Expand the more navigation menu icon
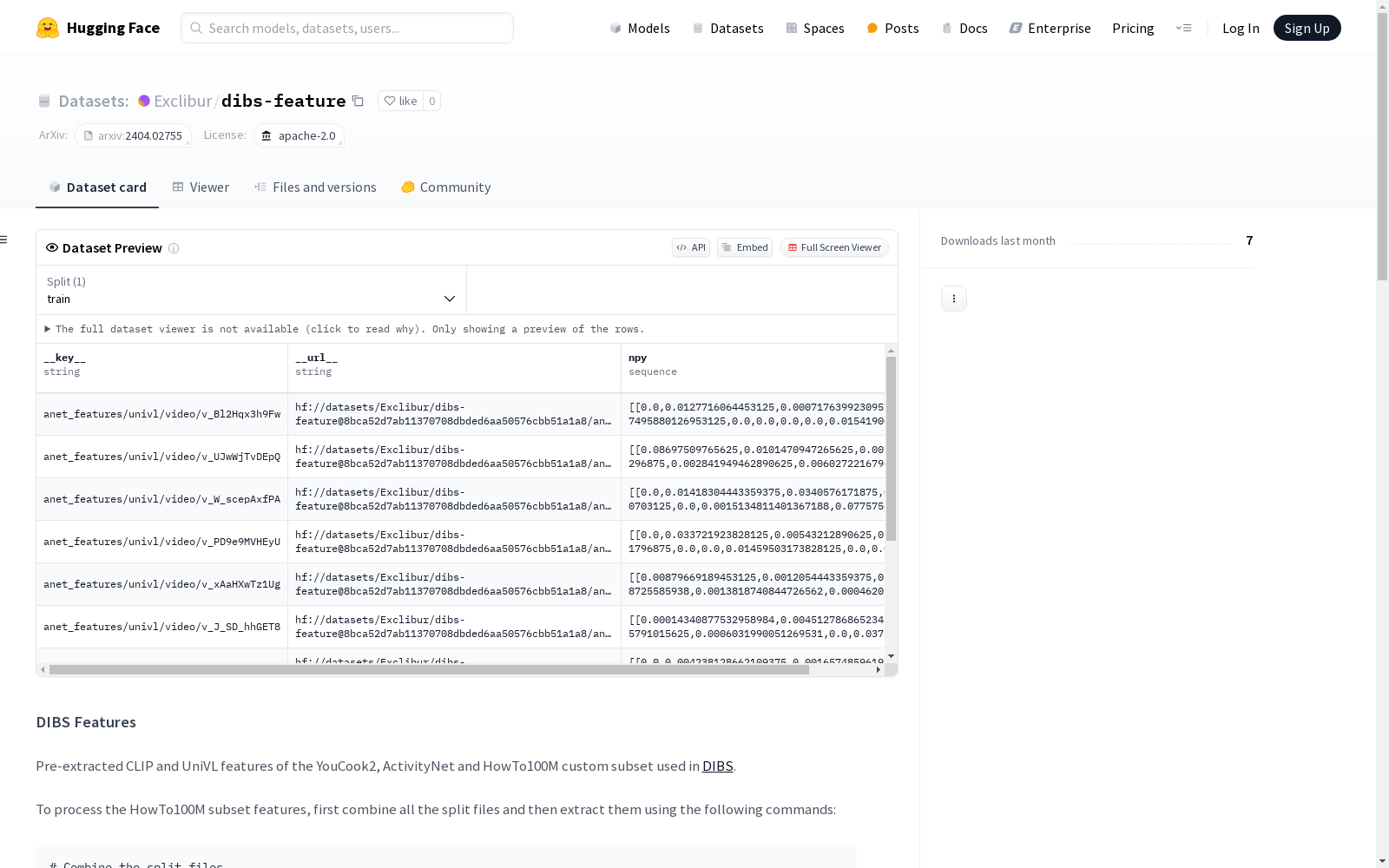Viewport: 1389px width, 868px height. (x=1183, y=28)
